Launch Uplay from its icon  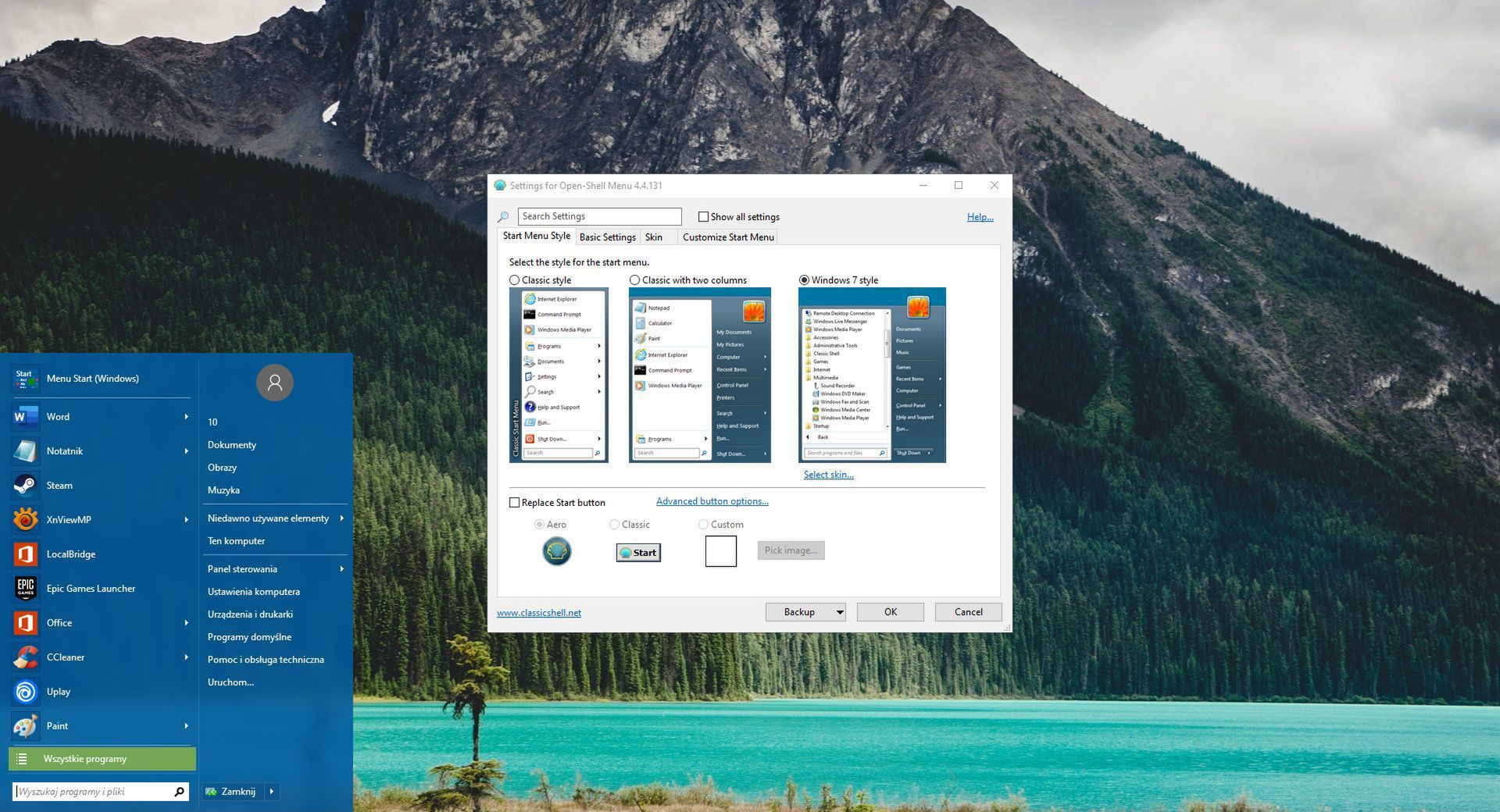pyautogui.click(x=25, y=692)
